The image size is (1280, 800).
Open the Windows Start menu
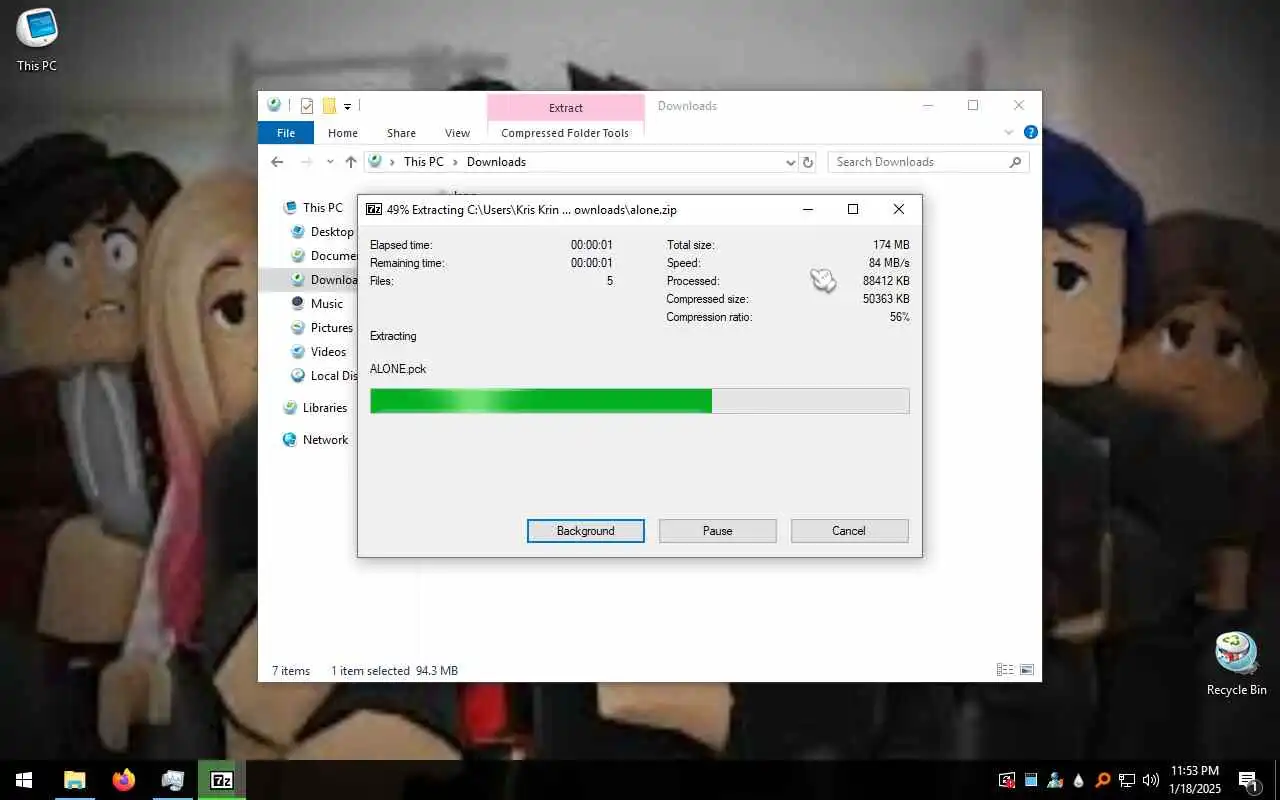(24, 780)
